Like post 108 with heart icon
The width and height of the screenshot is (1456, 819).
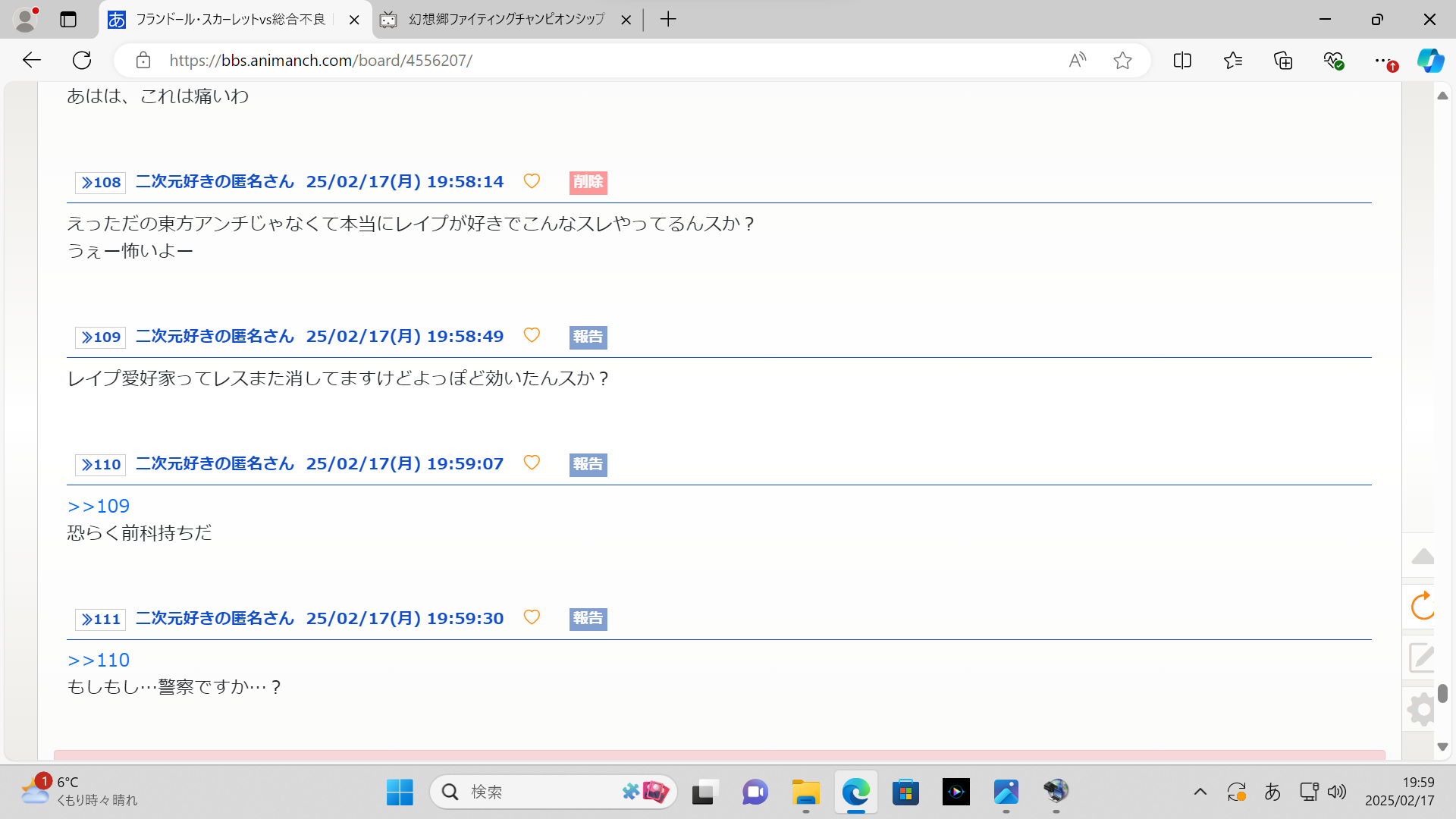point(532,181)
